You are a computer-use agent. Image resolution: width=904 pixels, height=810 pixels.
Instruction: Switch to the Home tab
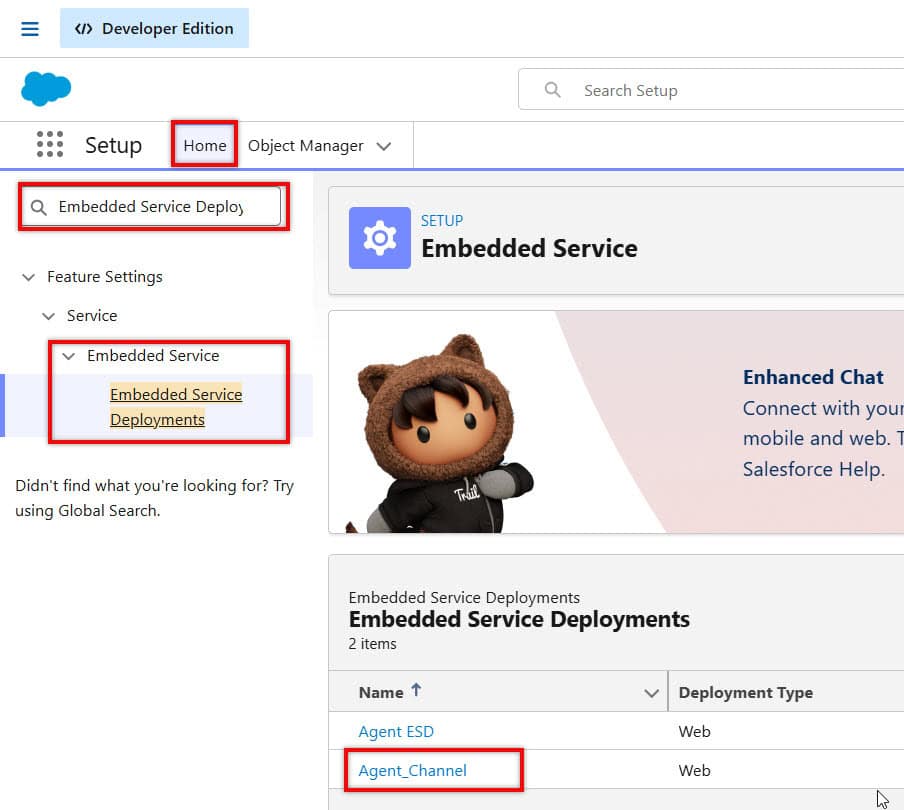point(205,145)
